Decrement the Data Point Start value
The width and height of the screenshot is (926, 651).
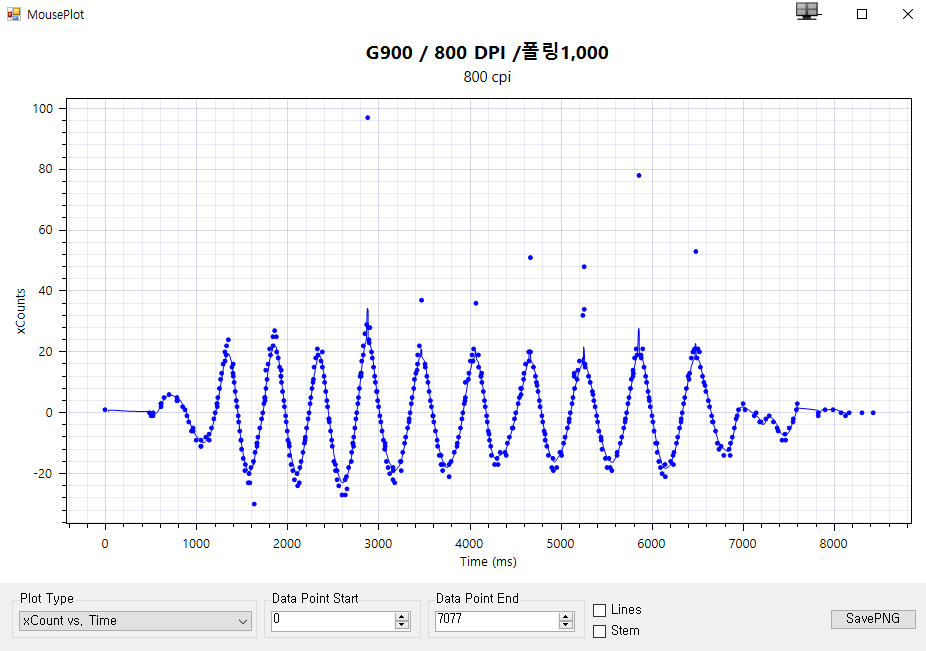coord(402,625)
